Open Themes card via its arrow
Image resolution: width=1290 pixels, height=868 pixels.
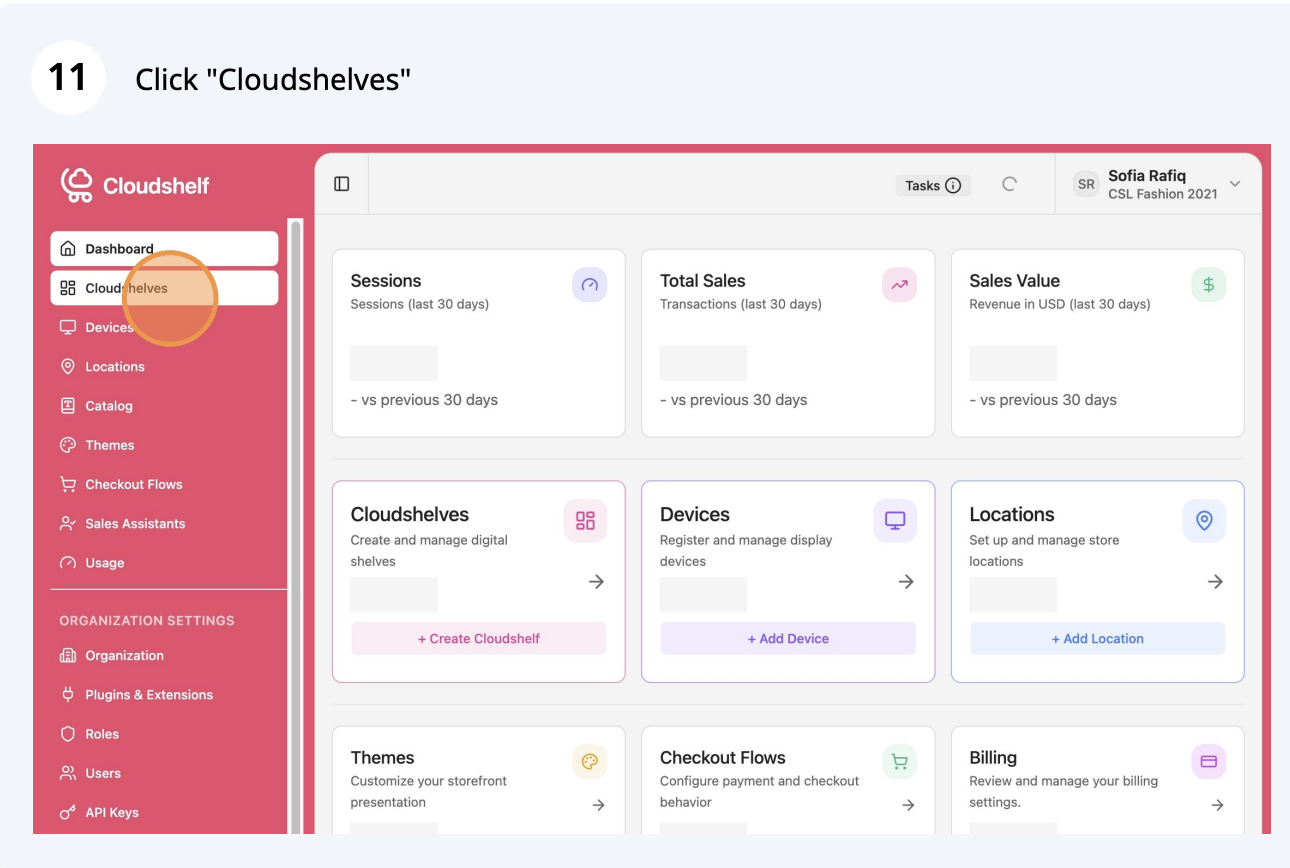point(598,805)
